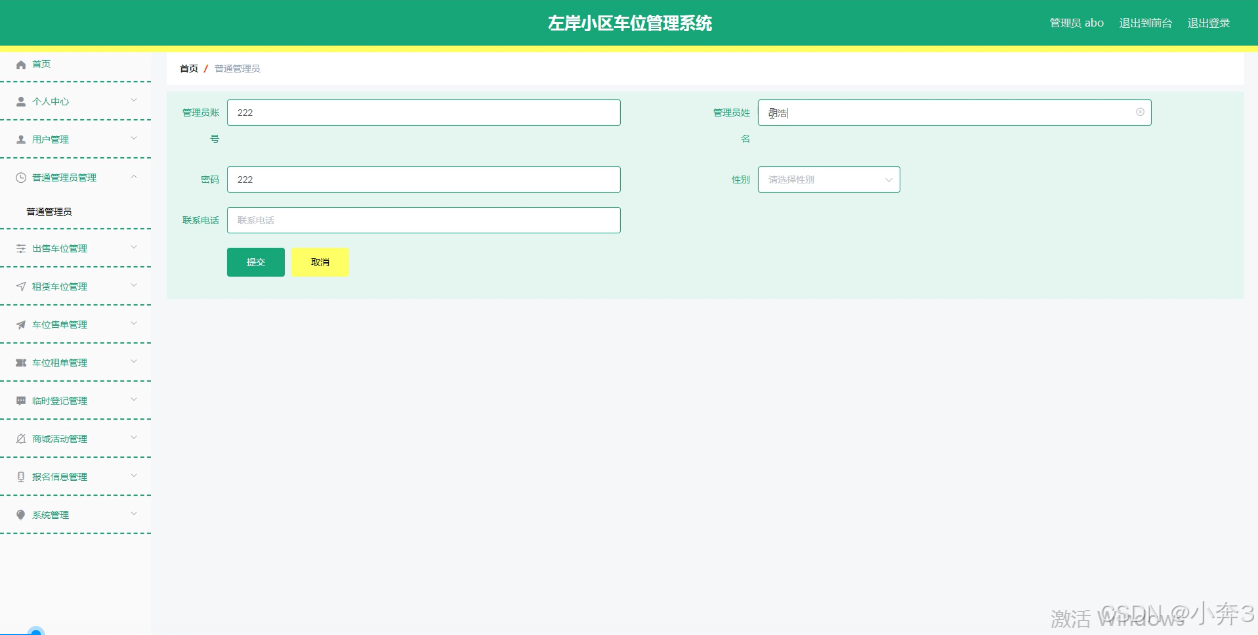Viewport: 1258px width, 635px height.
Task: Clear the 管理员姓名 field using its clear icon
Action: tap(1139, 112)
